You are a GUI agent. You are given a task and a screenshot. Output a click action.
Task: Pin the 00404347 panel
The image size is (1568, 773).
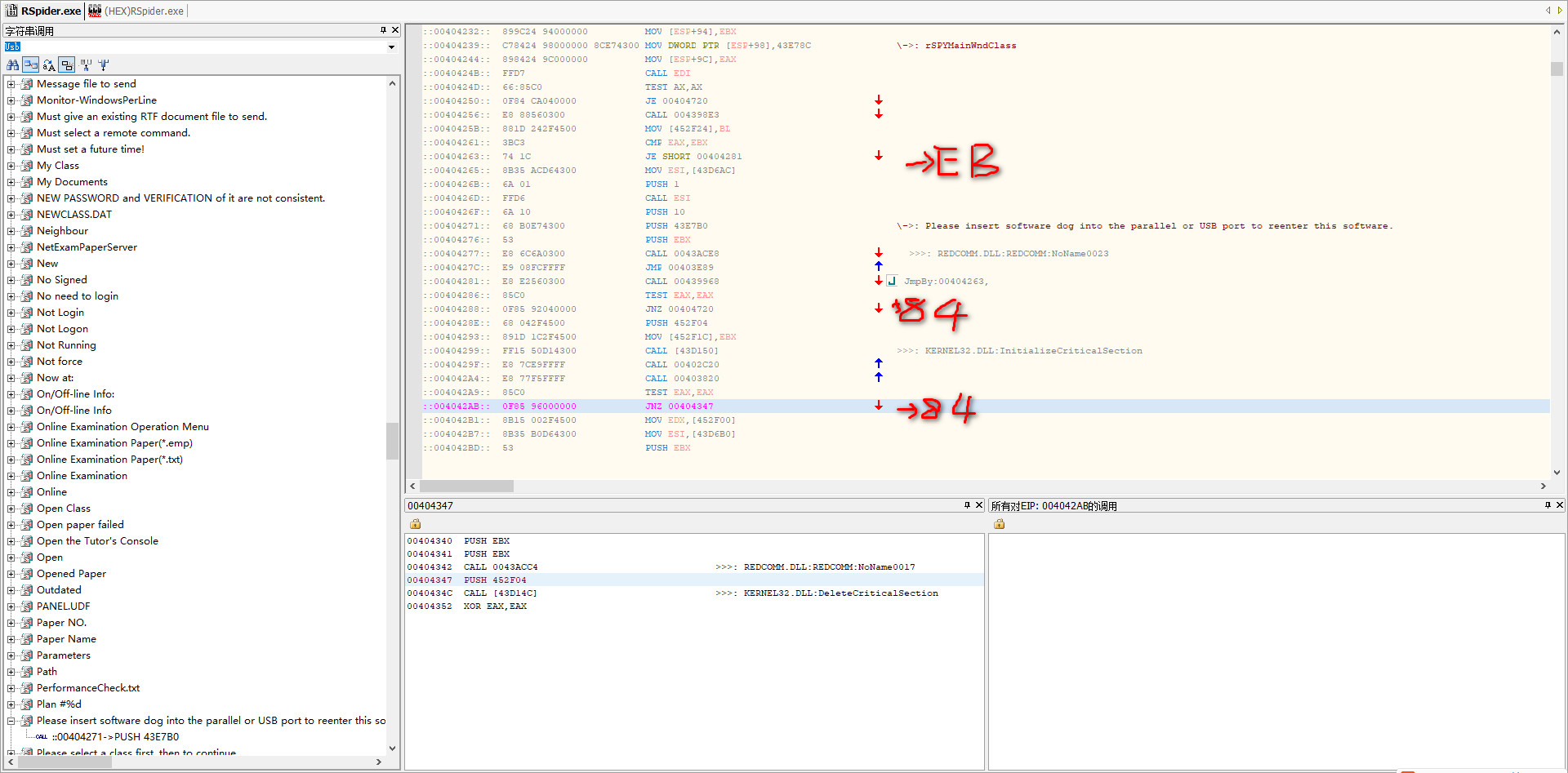967,505
